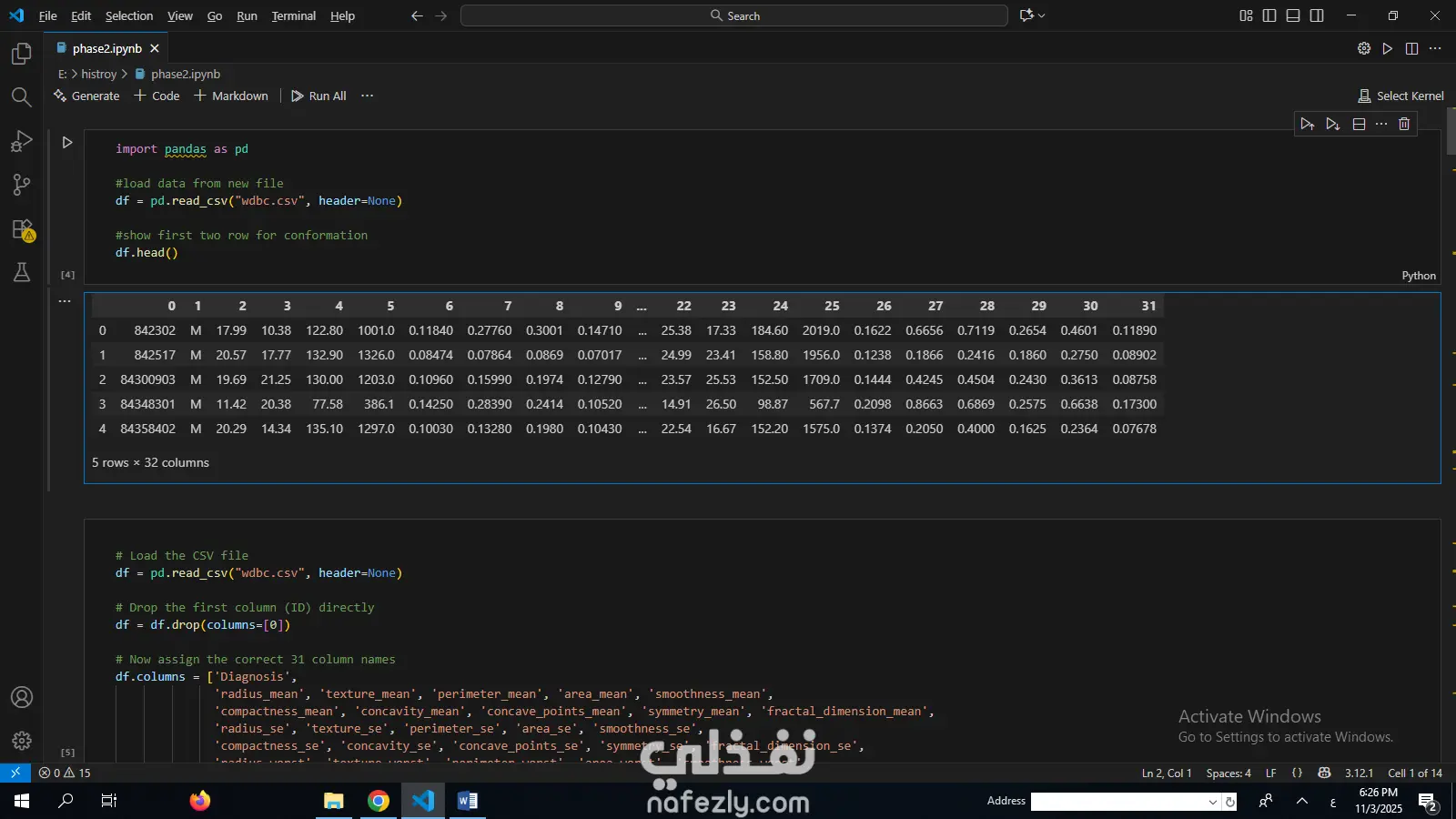Toggle the secondary side bar
This screenshot has width=1456, height=819.
(1317, 15)
